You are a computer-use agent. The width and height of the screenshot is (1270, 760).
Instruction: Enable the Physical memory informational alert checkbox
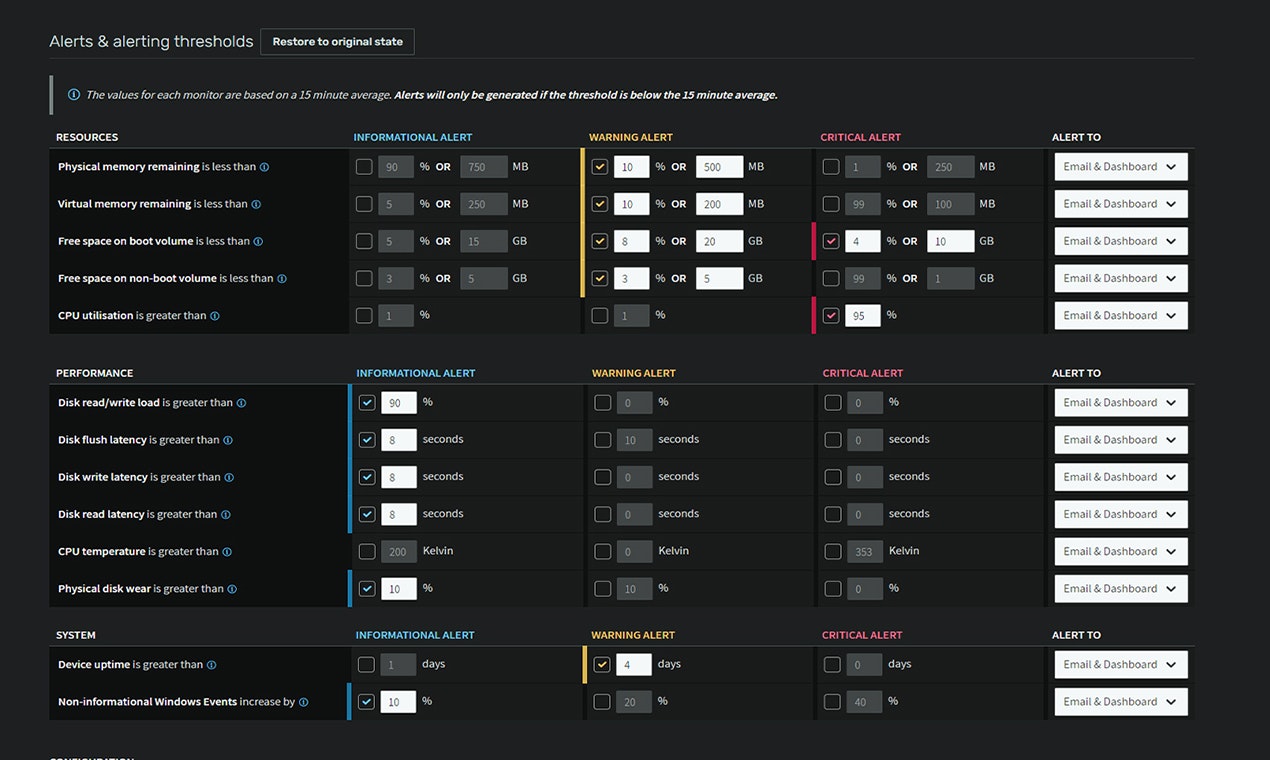coord(364,166)
